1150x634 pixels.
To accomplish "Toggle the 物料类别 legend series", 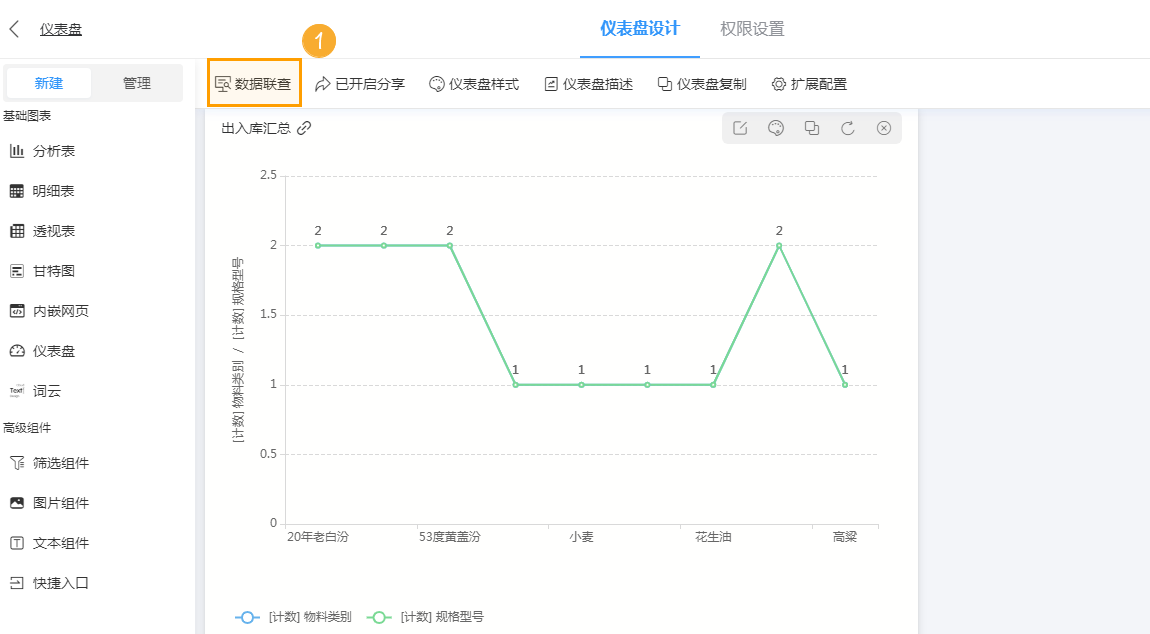I will pyautogui.click(x=293, y=617).
